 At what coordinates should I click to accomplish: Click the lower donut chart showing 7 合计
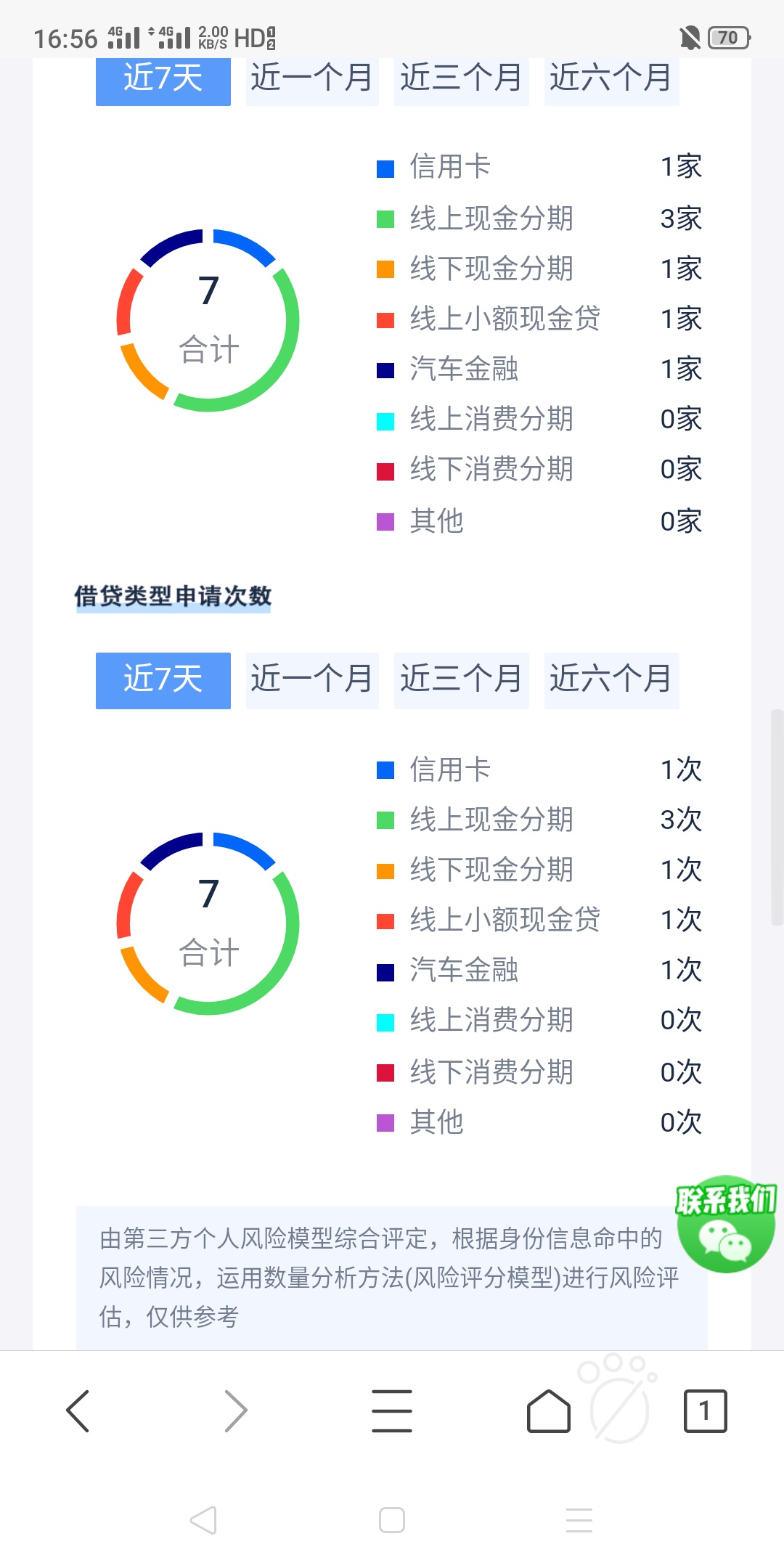click(x=208, y=923)
